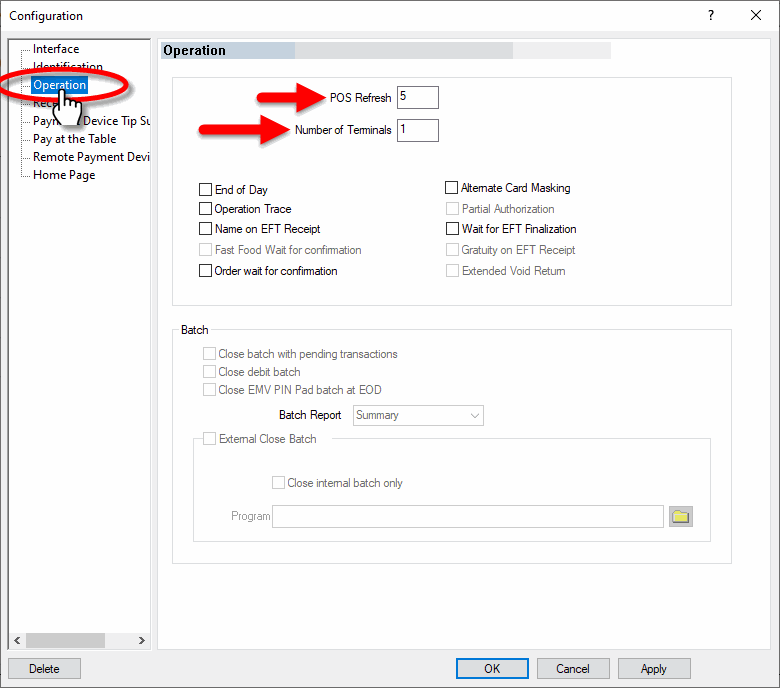Click the Apply button
780x688 pixels.
click(654, 669)
